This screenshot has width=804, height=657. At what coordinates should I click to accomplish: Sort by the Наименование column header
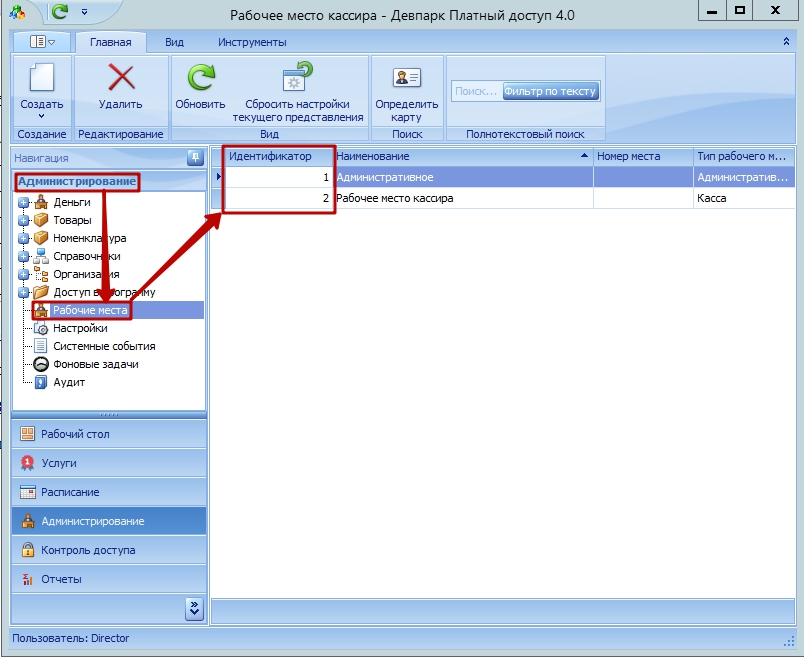click(x=460, y=157)
